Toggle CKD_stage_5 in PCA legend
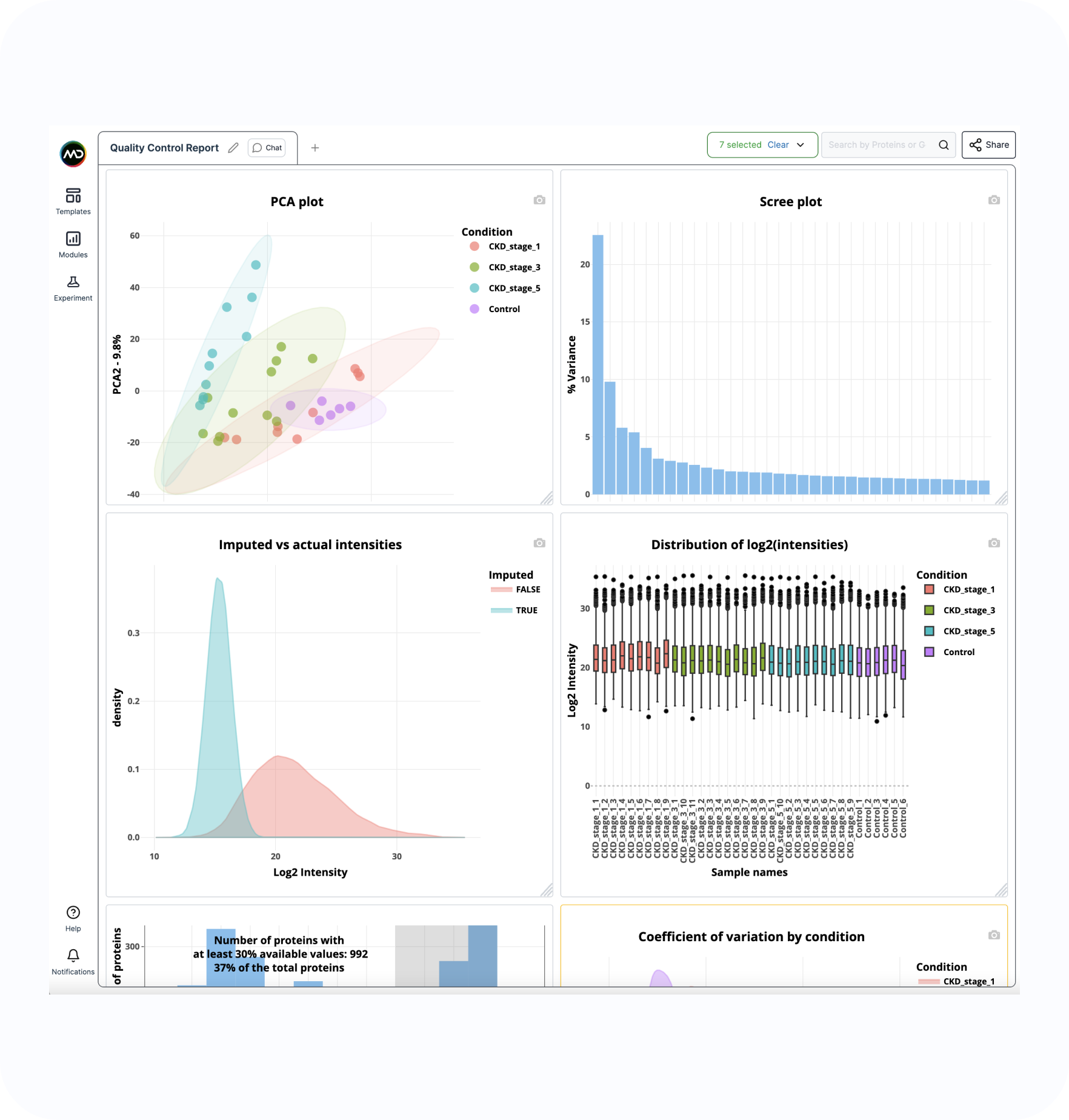1069x1120 pixels. click(x=505, y=288)
